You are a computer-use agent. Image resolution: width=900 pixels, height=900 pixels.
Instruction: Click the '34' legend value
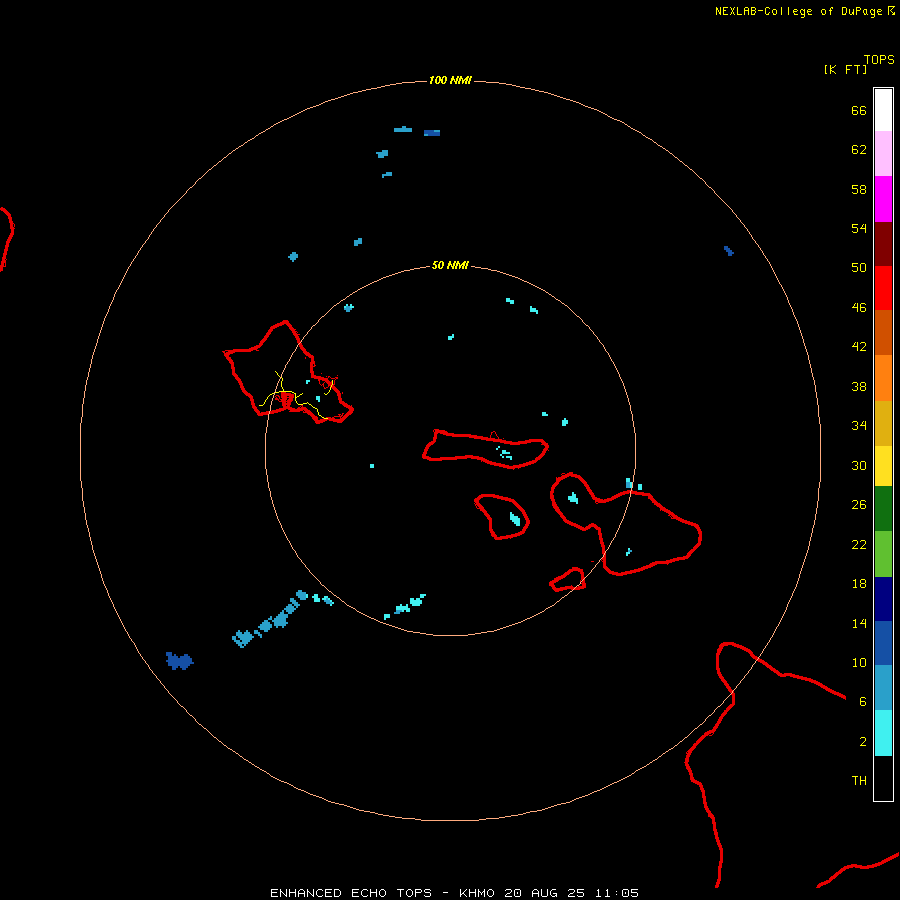click(x=859, y=426)
